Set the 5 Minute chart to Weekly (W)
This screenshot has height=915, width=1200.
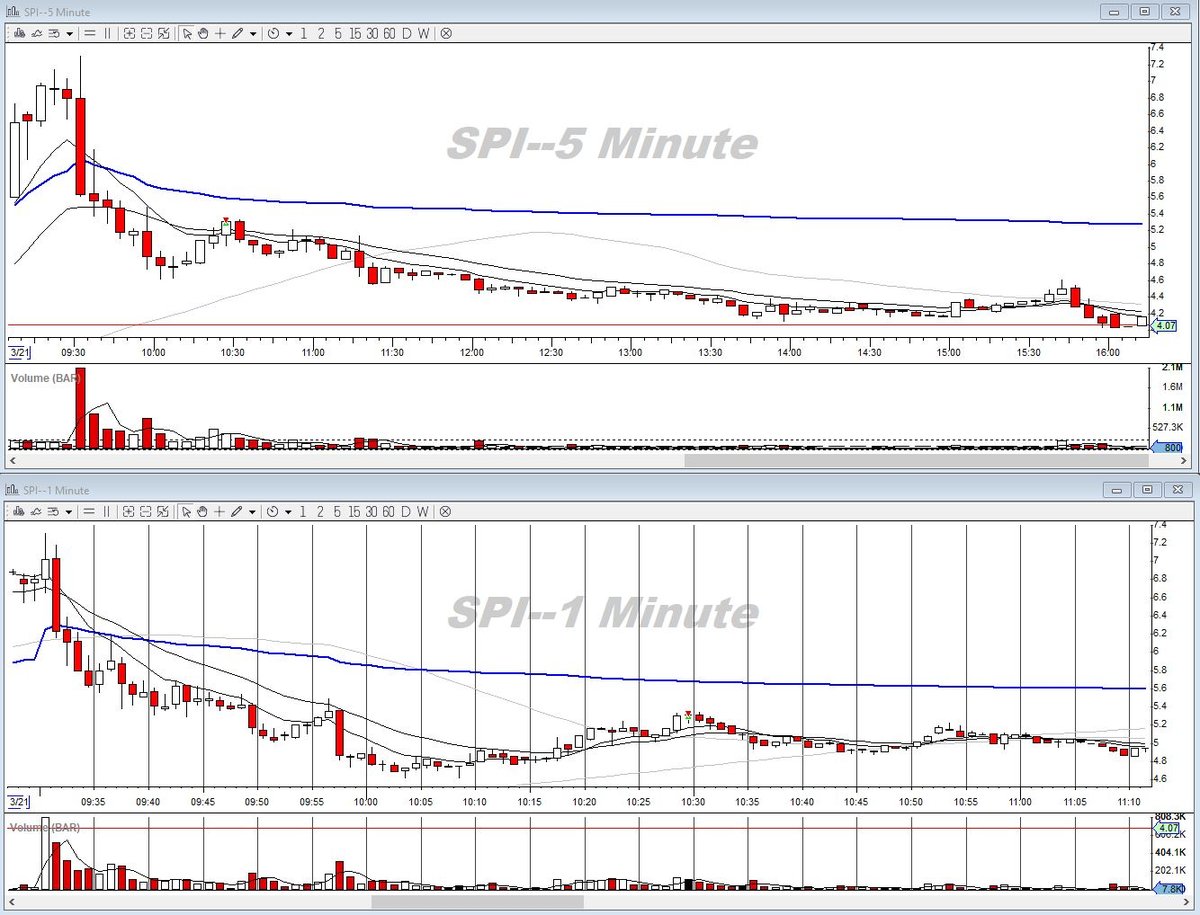click(x=424, y=33)
